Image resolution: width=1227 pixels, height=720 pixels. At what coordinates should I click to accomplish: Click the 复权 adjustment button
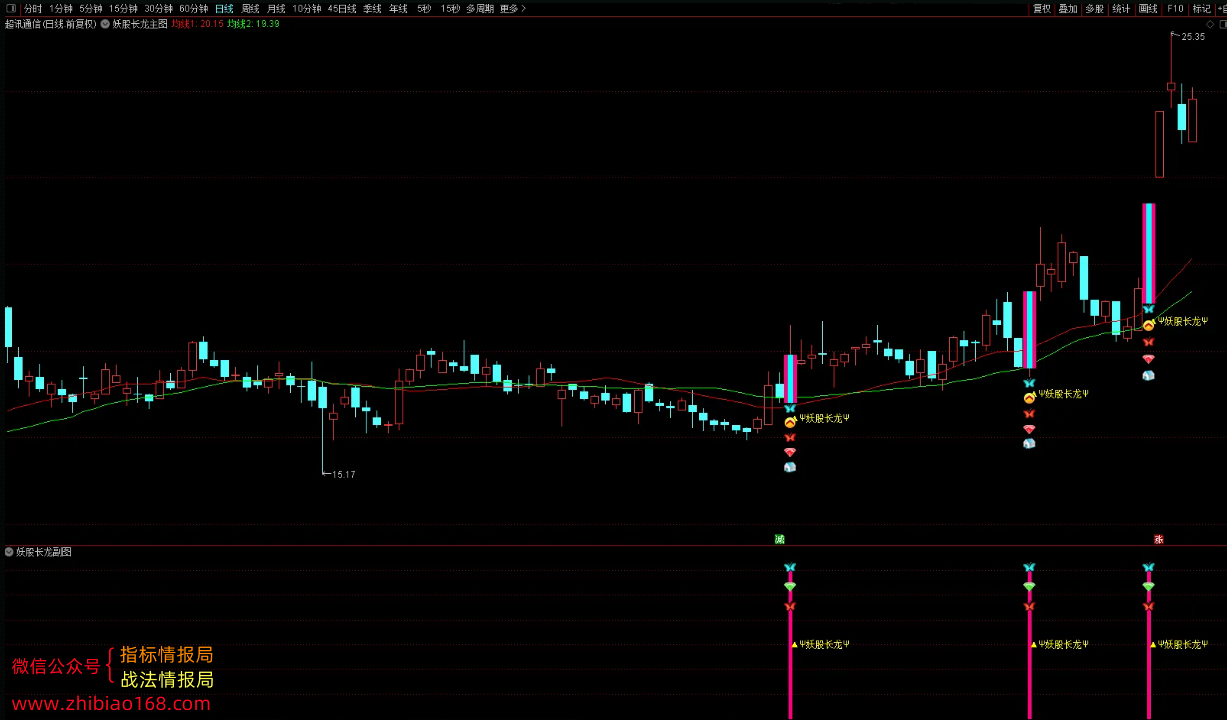click(1042, 8)
